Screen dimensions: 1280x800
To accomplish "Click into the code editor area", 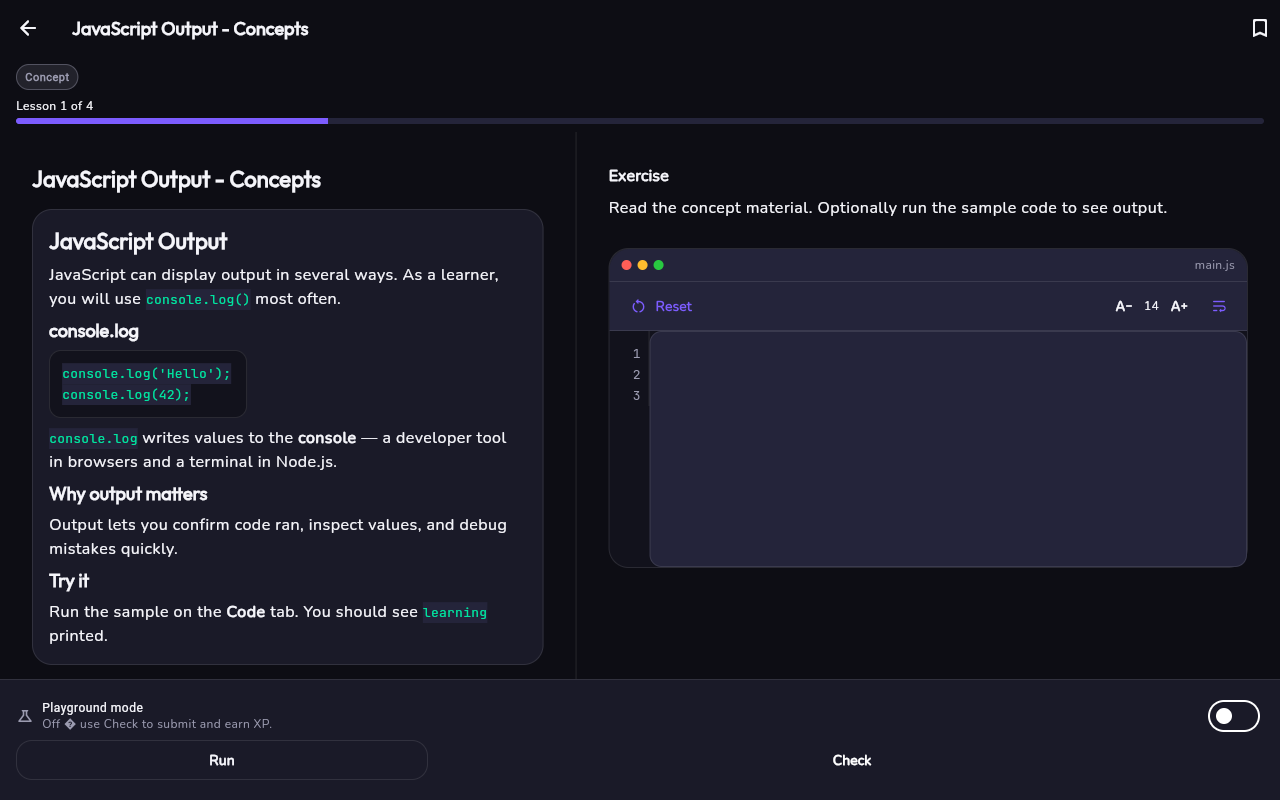I will [x=948, y=449].
